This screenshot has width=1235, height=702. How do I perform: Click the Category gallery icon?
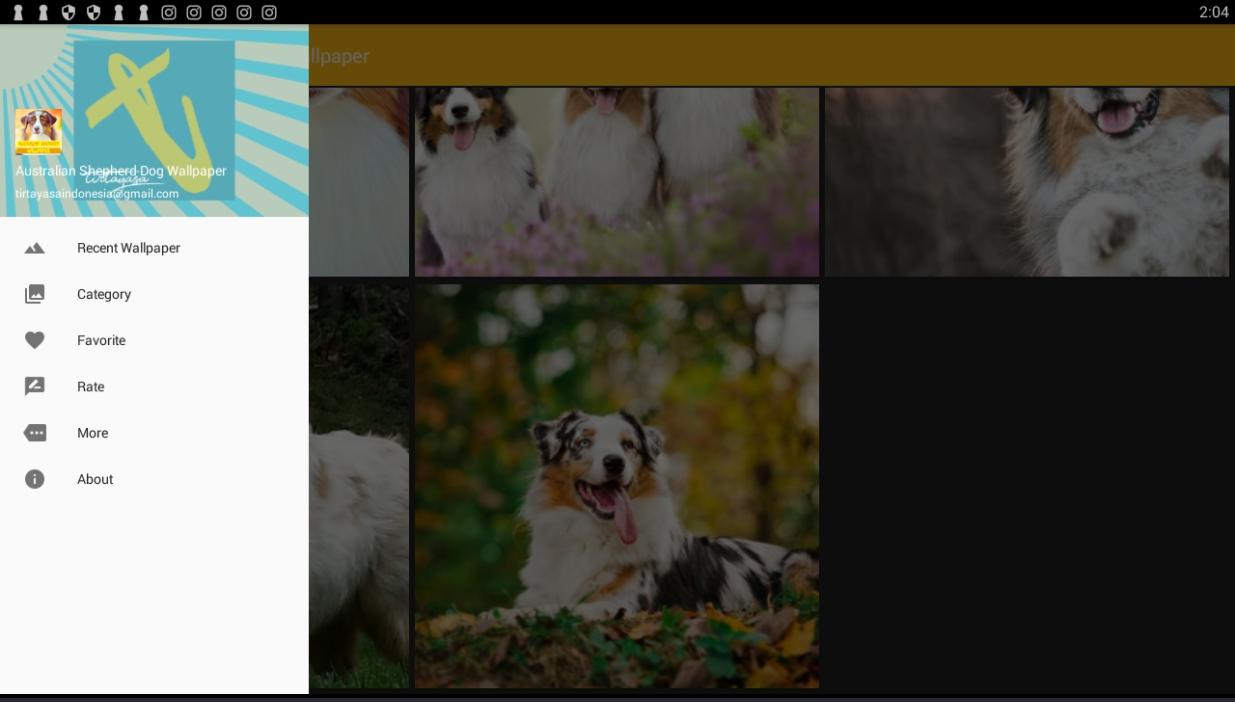34,294
